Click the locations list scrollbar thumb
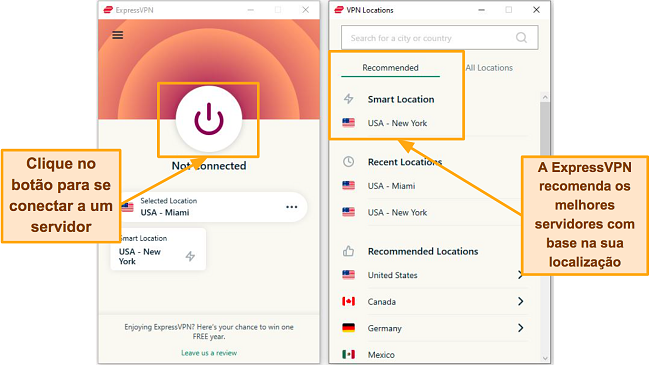The image size is (650, 365). pos(545,129)
